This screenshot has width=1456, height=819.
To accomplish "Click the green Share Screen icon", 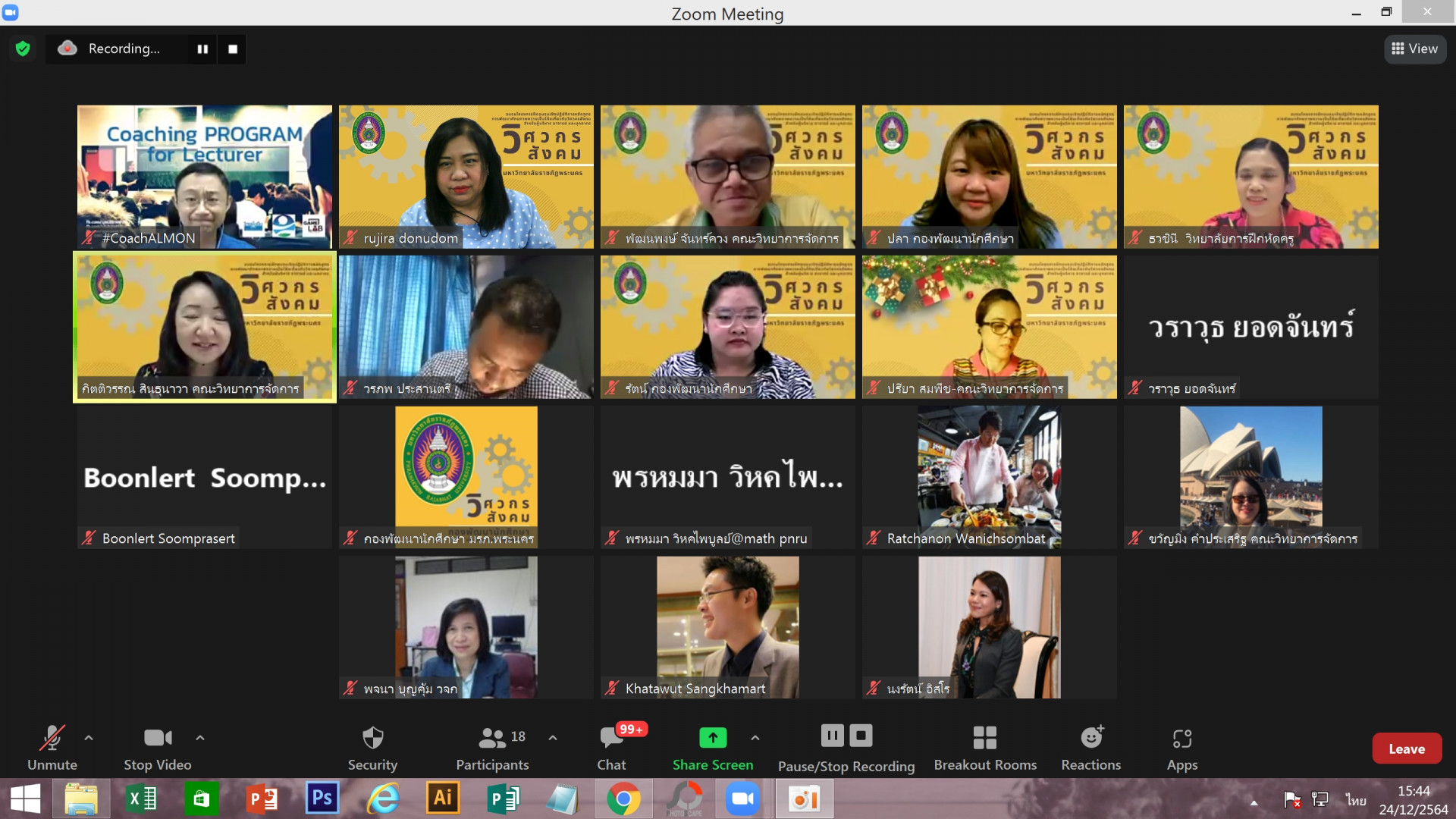I will (x=712, y=737).
